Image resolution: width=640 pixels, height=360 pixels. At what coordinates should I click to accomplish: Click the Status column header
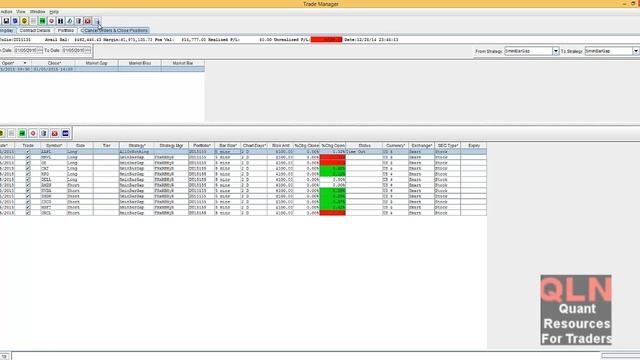pyautogui.click(x=364, y=146)
